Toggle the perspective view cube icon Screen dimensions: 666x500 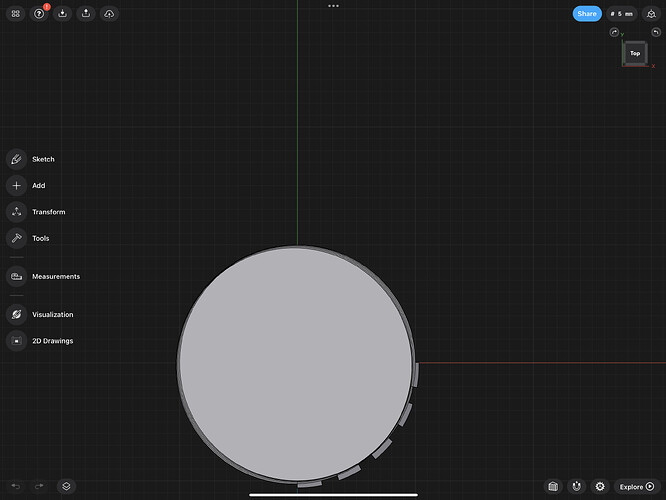pos(651,14)
